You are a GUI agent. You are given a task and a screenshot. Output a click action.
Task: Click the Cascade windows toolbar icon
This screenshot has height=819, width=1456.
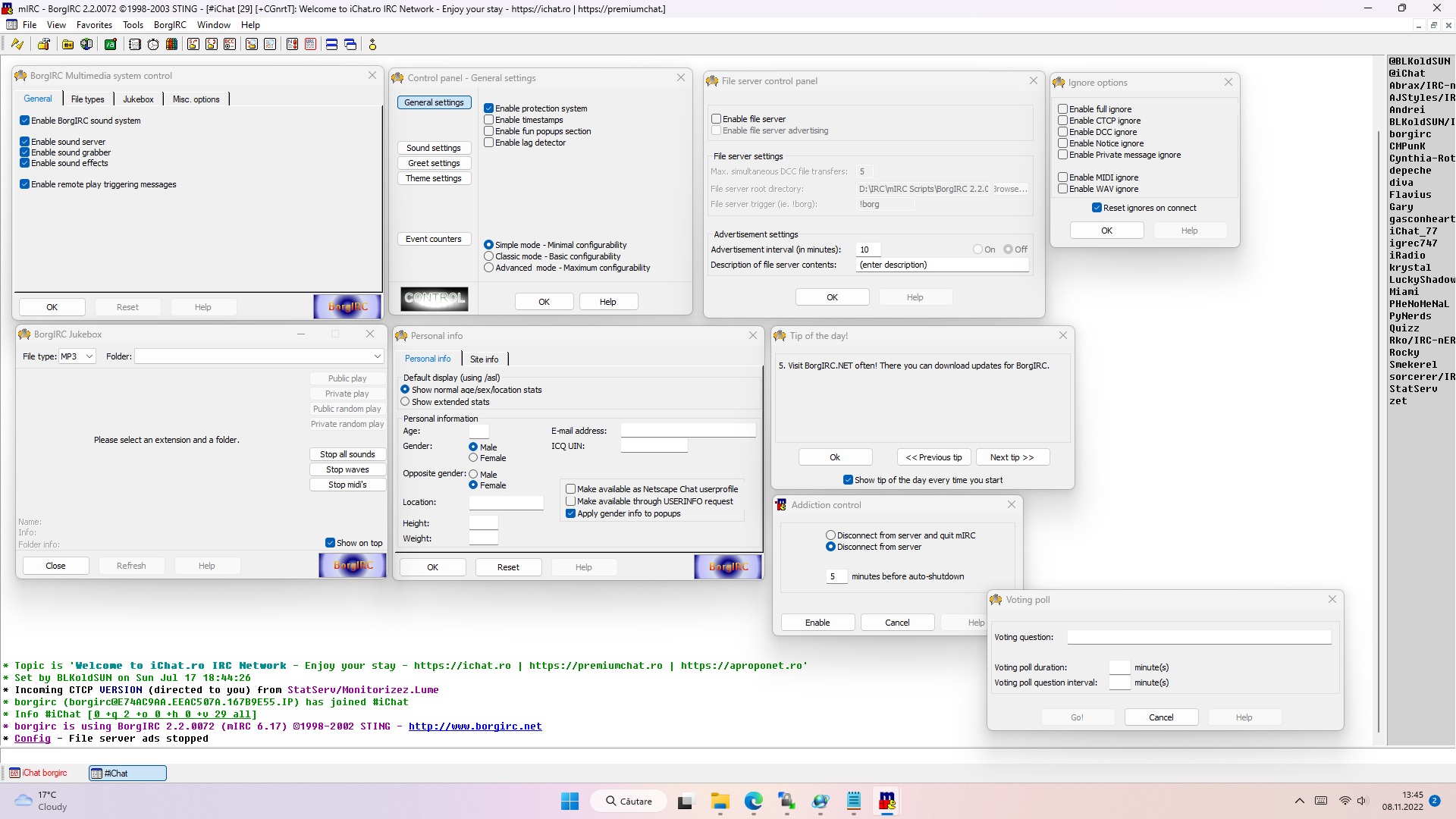(350, 44)
